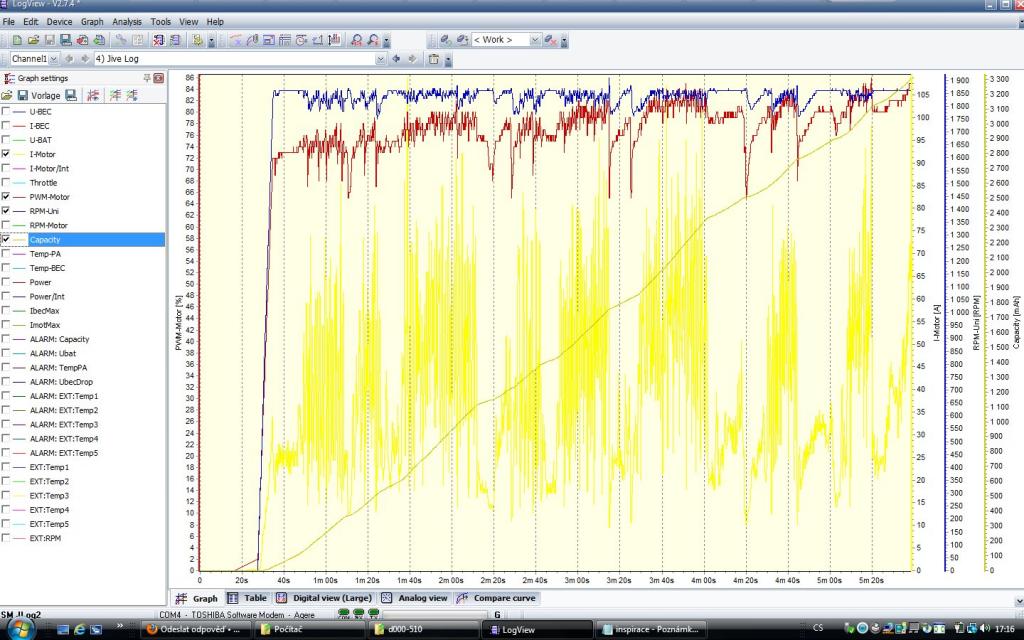Screen dimensions: 1024x640
Task: Click the New file icon in toolbar
Action: click(19, 40)
